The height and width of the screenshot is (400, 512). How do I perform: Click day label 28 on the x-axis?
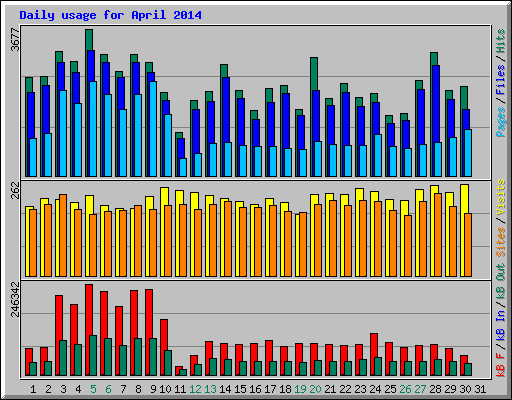(x=435, y=389)
